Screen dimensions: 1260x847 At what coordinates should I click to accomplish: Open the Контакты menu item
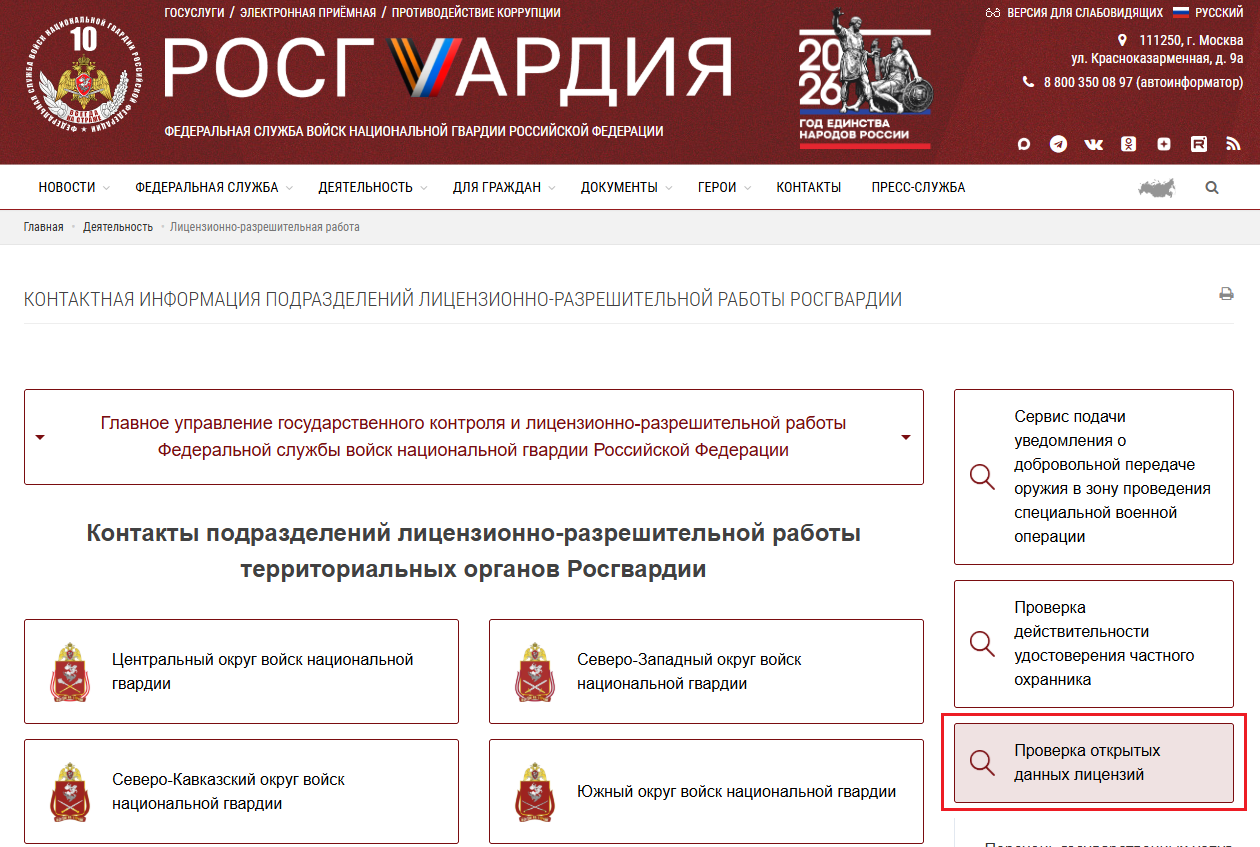[809, 187]
